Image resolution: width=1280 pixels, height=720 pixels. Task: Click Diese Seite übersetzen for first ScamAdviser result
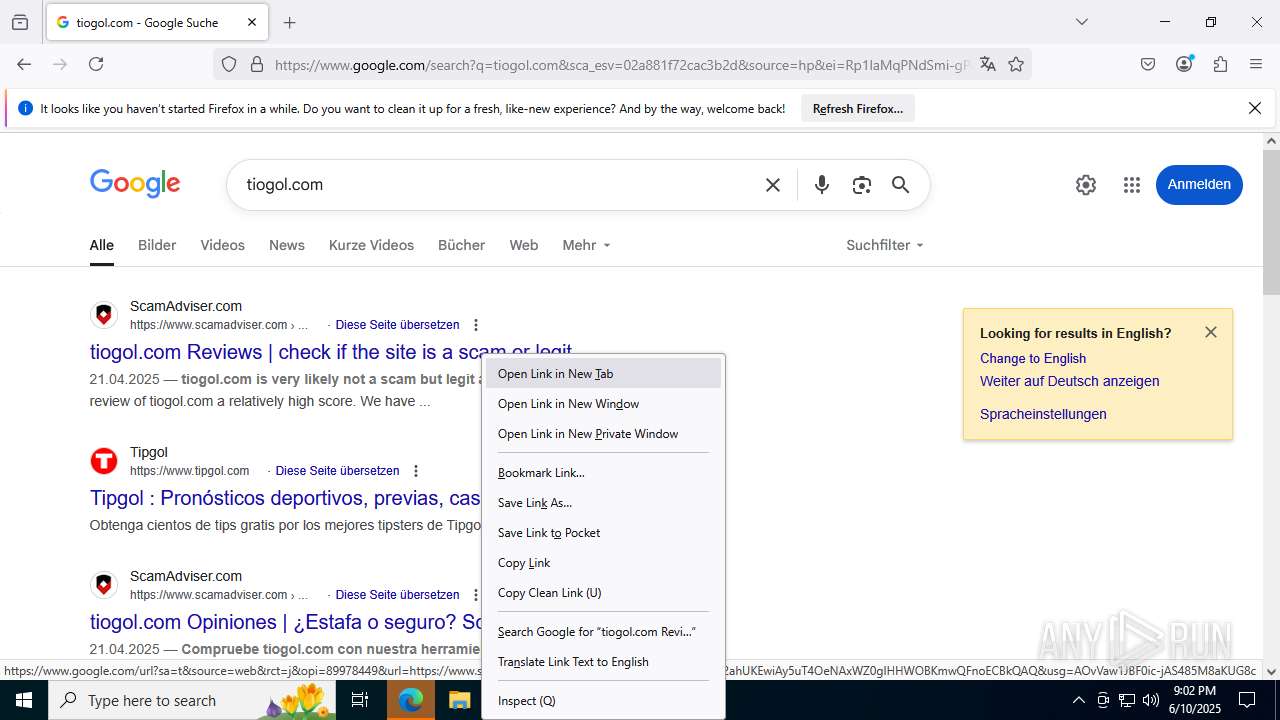[x=397, y=325]
